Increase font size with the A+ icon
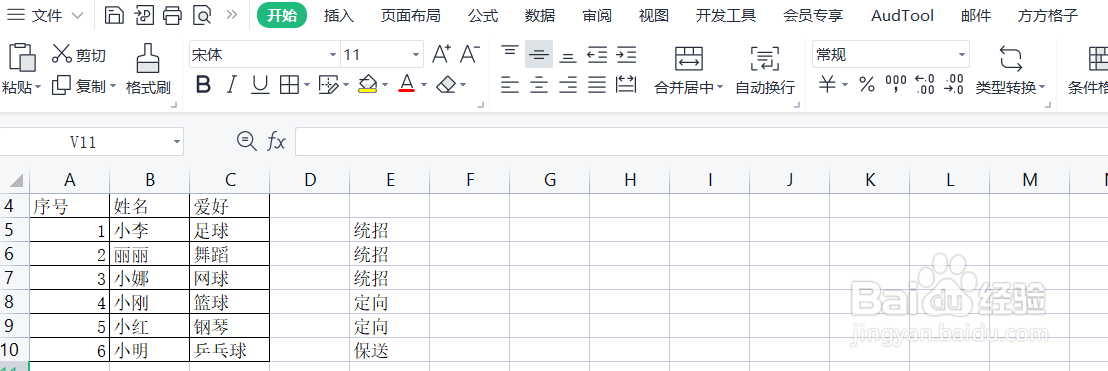 441,54
